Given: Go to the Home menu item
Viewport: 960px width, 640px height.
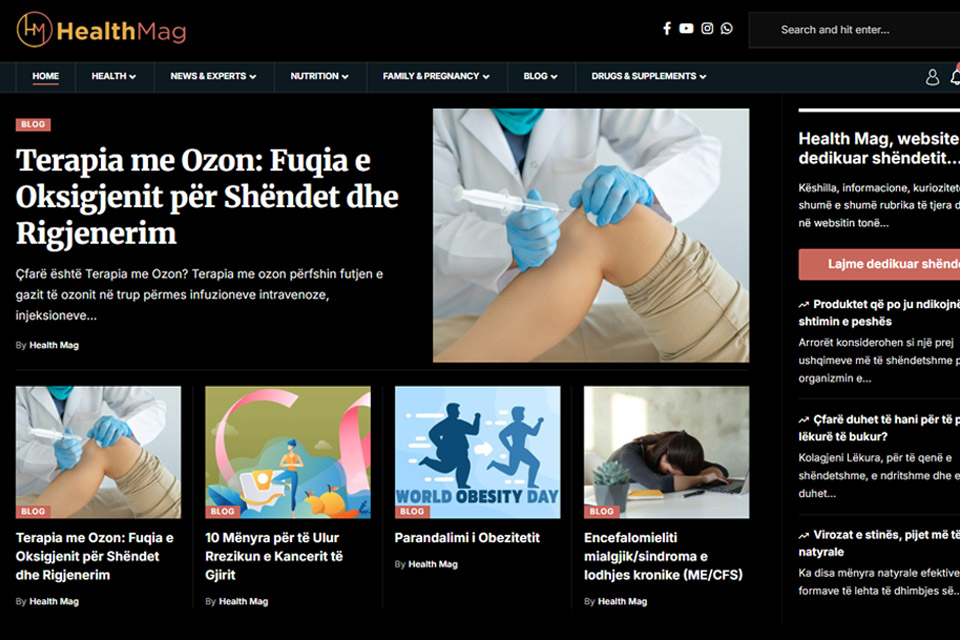Looking at the screenshot, I should tap(45, 77).
